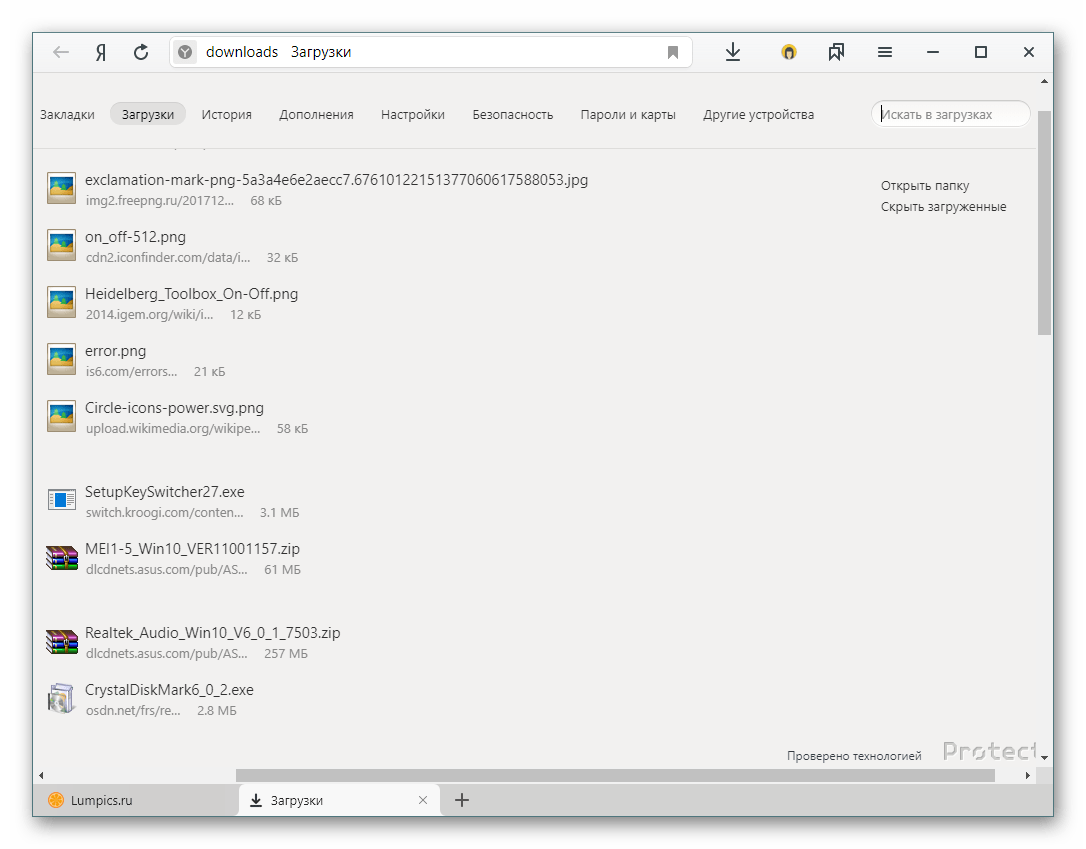Image resolution: width=1086 pixels, height=849 pixels.
Task: Switch to the История tab
Action: click(226, 114)
